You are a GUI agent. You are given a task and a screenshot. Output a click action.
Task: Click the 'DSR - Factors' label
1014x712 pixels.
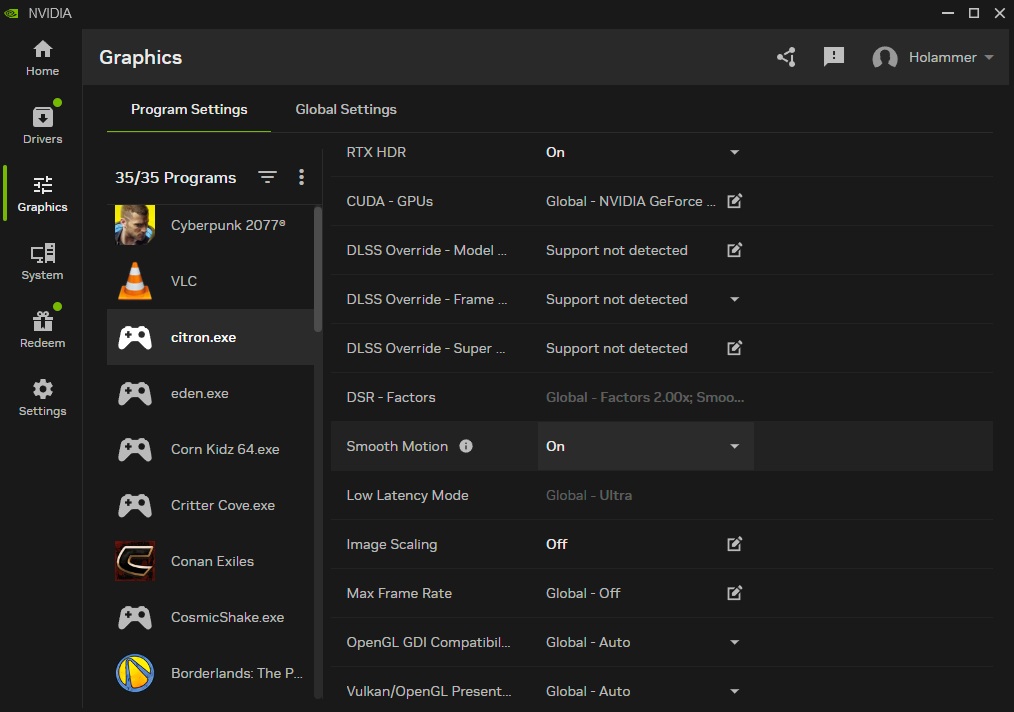pyautogui.click(x=391, y=397)
